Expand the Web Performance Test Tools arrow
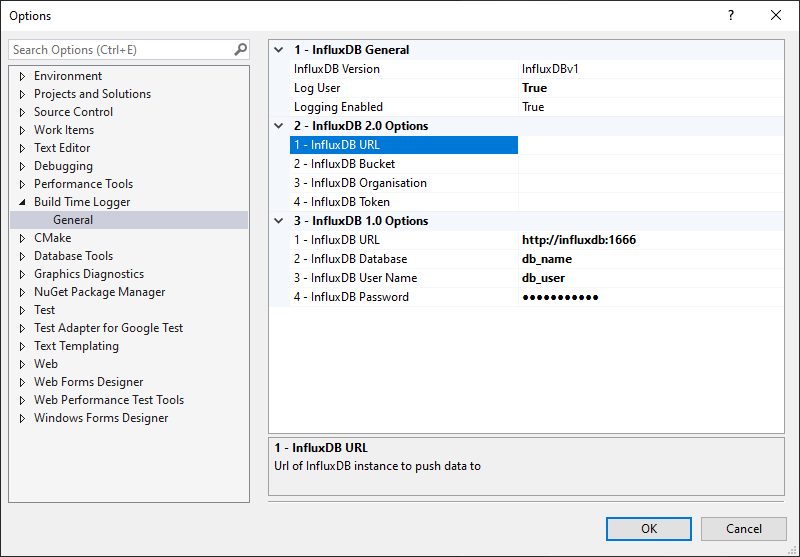 coord(22,400)
